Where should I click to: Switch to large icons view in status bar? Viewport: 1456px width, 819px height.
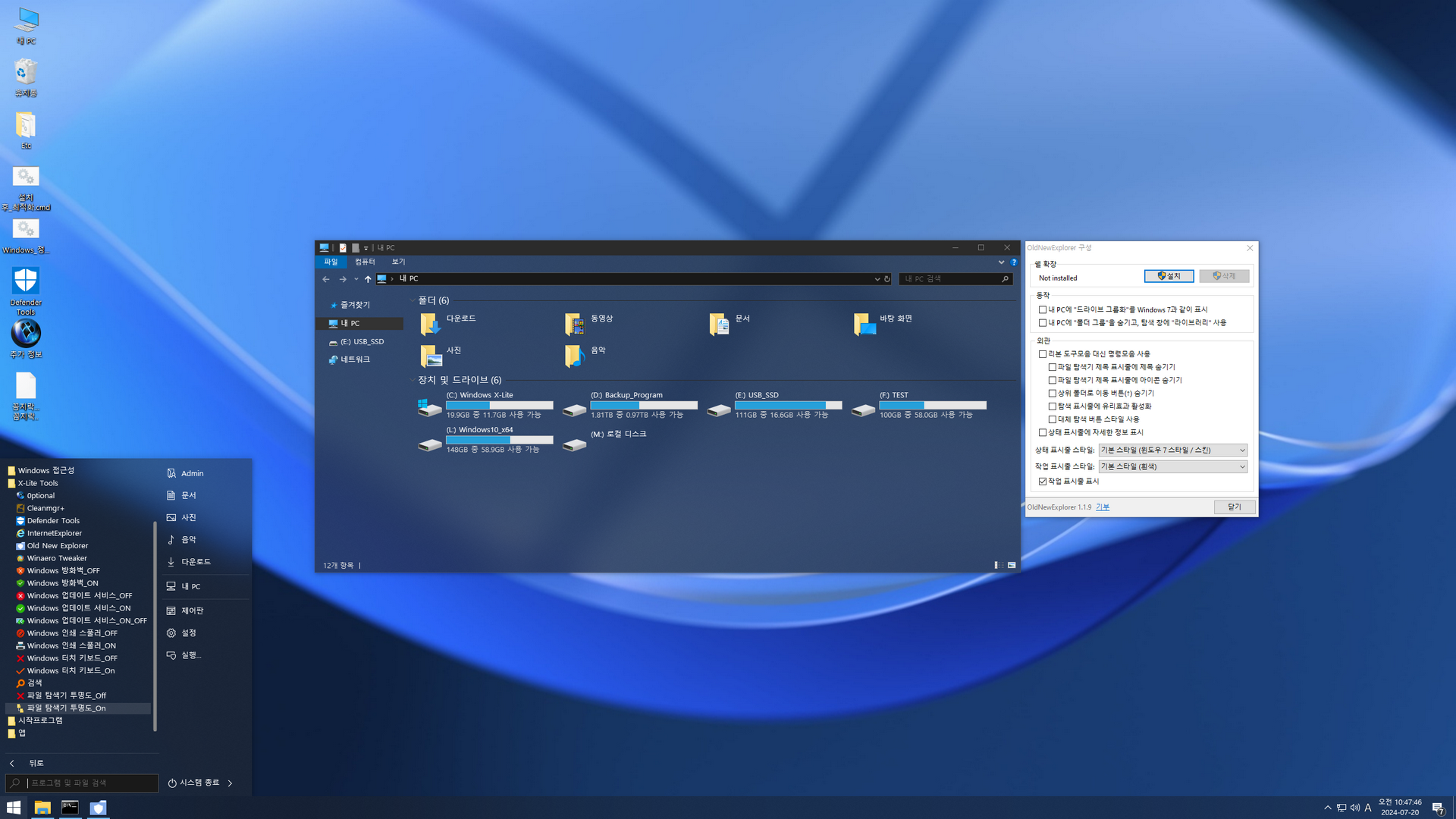click(1012, 565)
